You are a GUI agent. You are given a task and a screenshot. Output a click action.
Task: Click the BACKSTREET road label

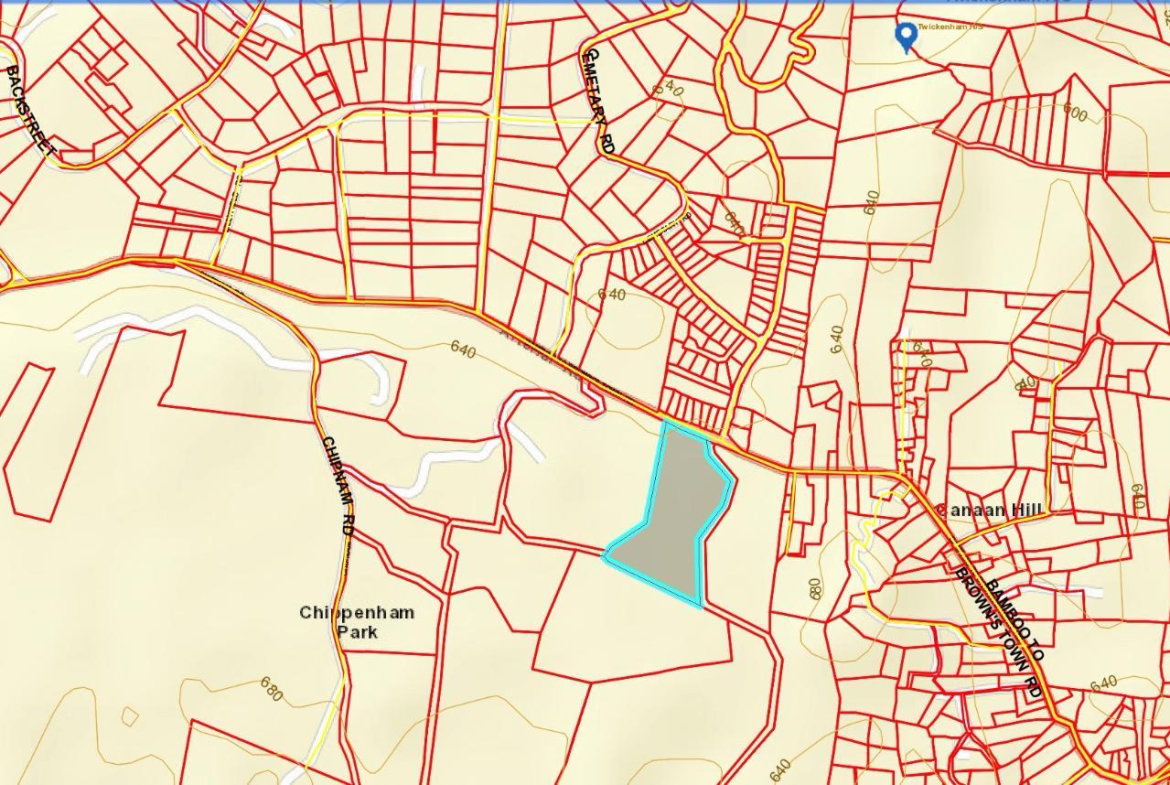tap(30, 112)
